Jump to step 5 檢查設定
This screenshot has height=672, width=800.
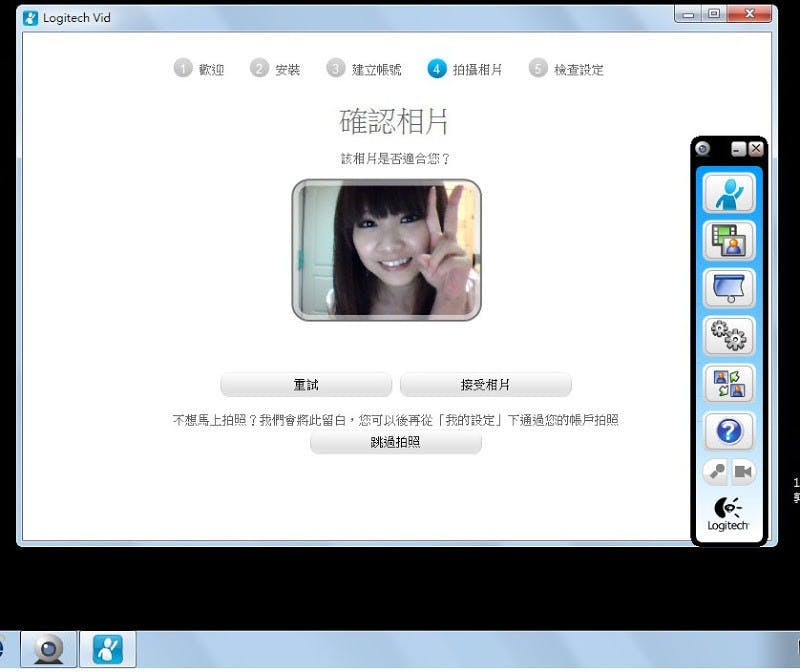pos(567,69)
